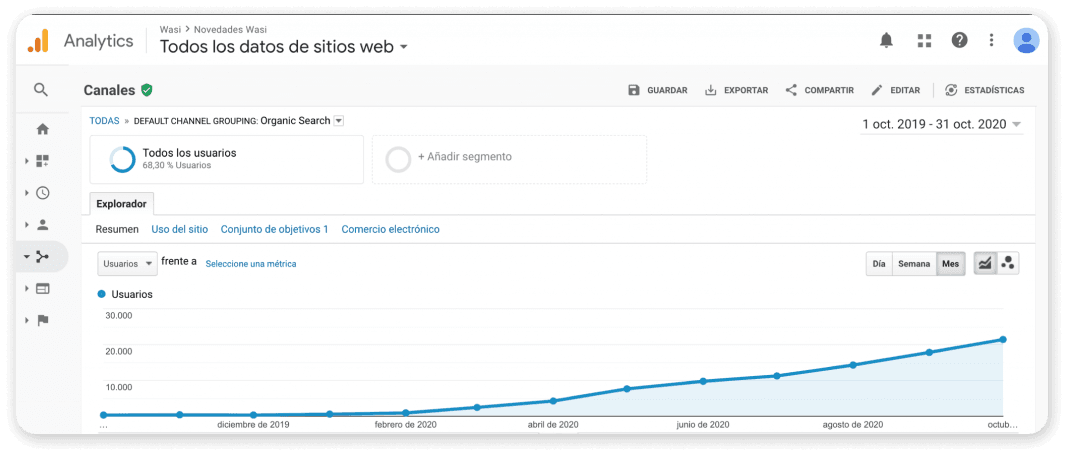
Task: Open the Usuarios metric dropdown
Action: point(127,264)
